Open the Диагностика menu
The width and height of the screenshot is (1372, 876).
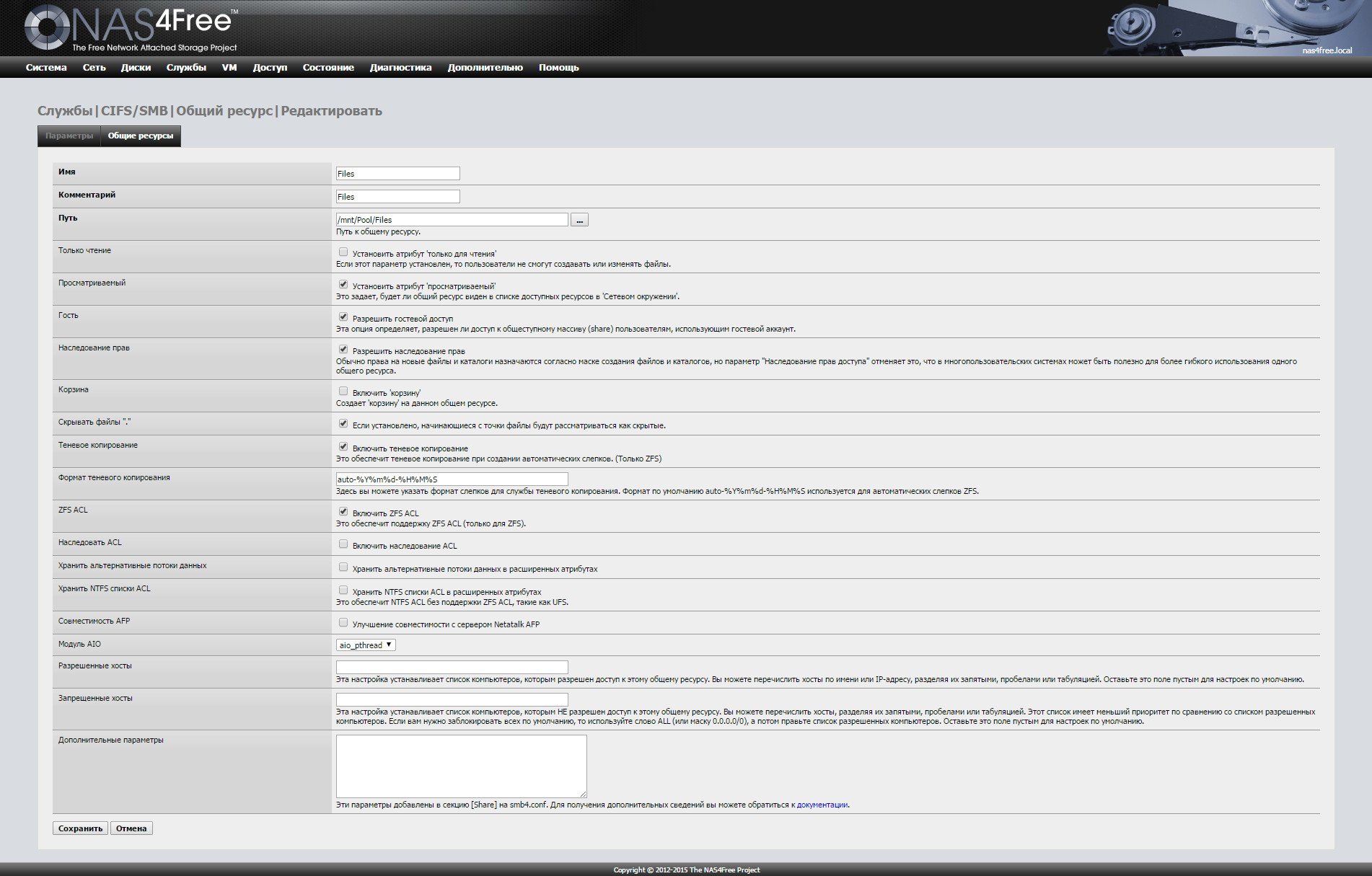tap(401, 68)
